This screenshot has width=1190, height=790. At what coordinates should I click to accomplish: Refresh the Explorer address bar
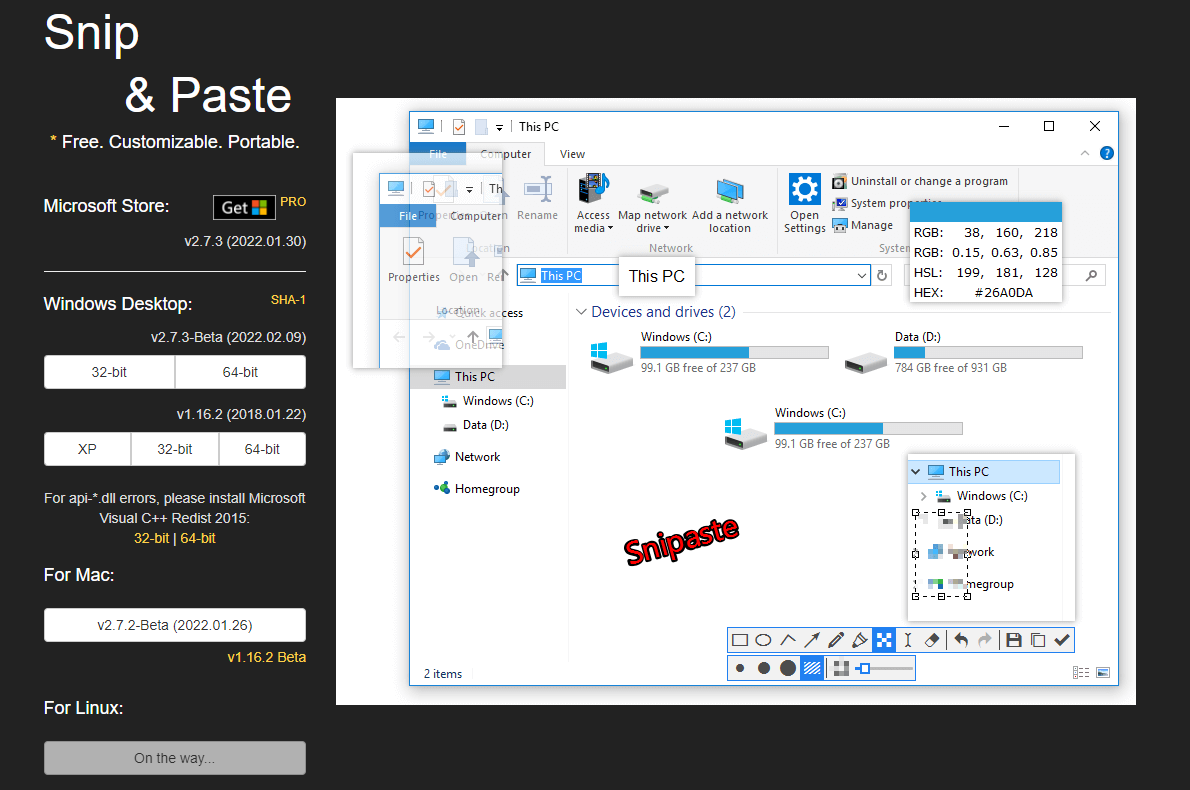coord(882,275)
